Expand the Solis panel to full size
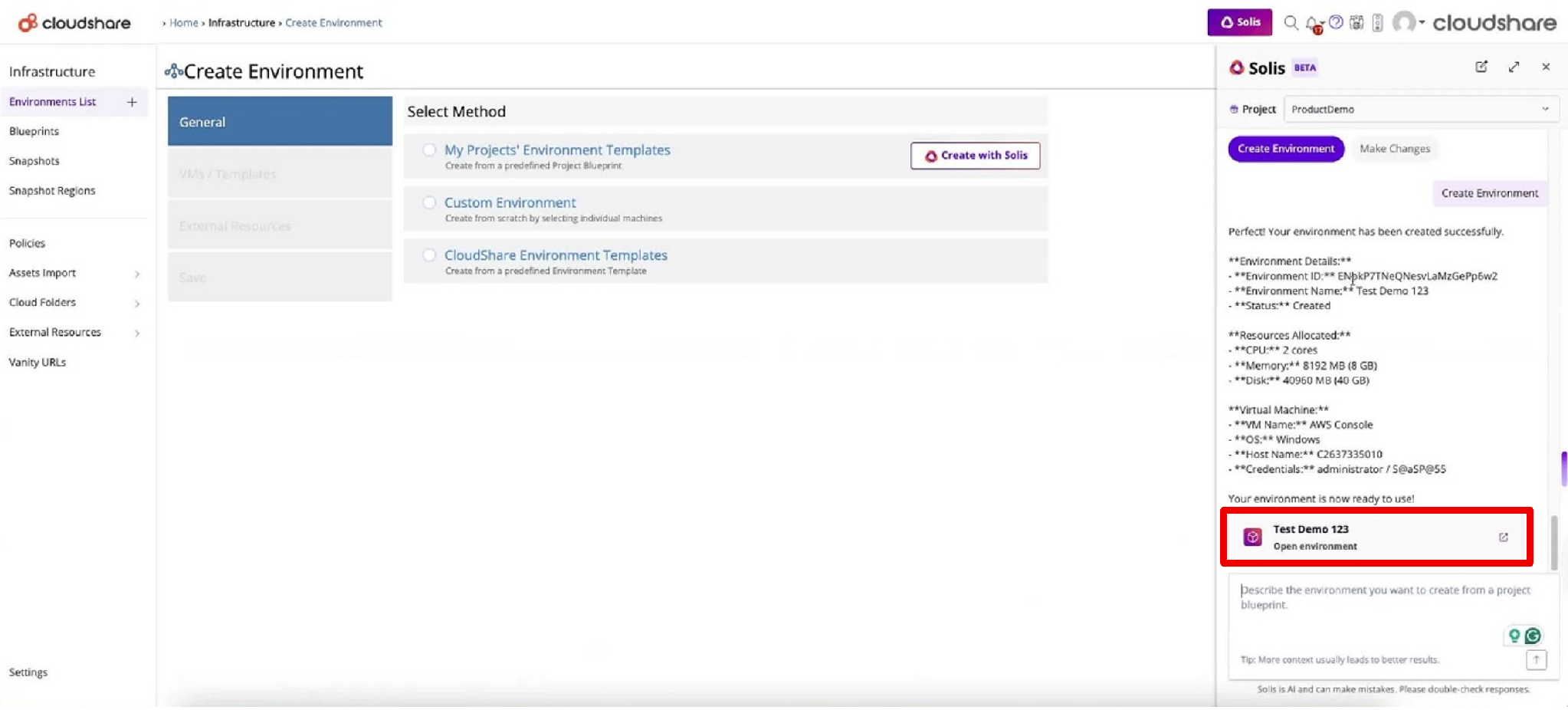 coord(1514,67)
